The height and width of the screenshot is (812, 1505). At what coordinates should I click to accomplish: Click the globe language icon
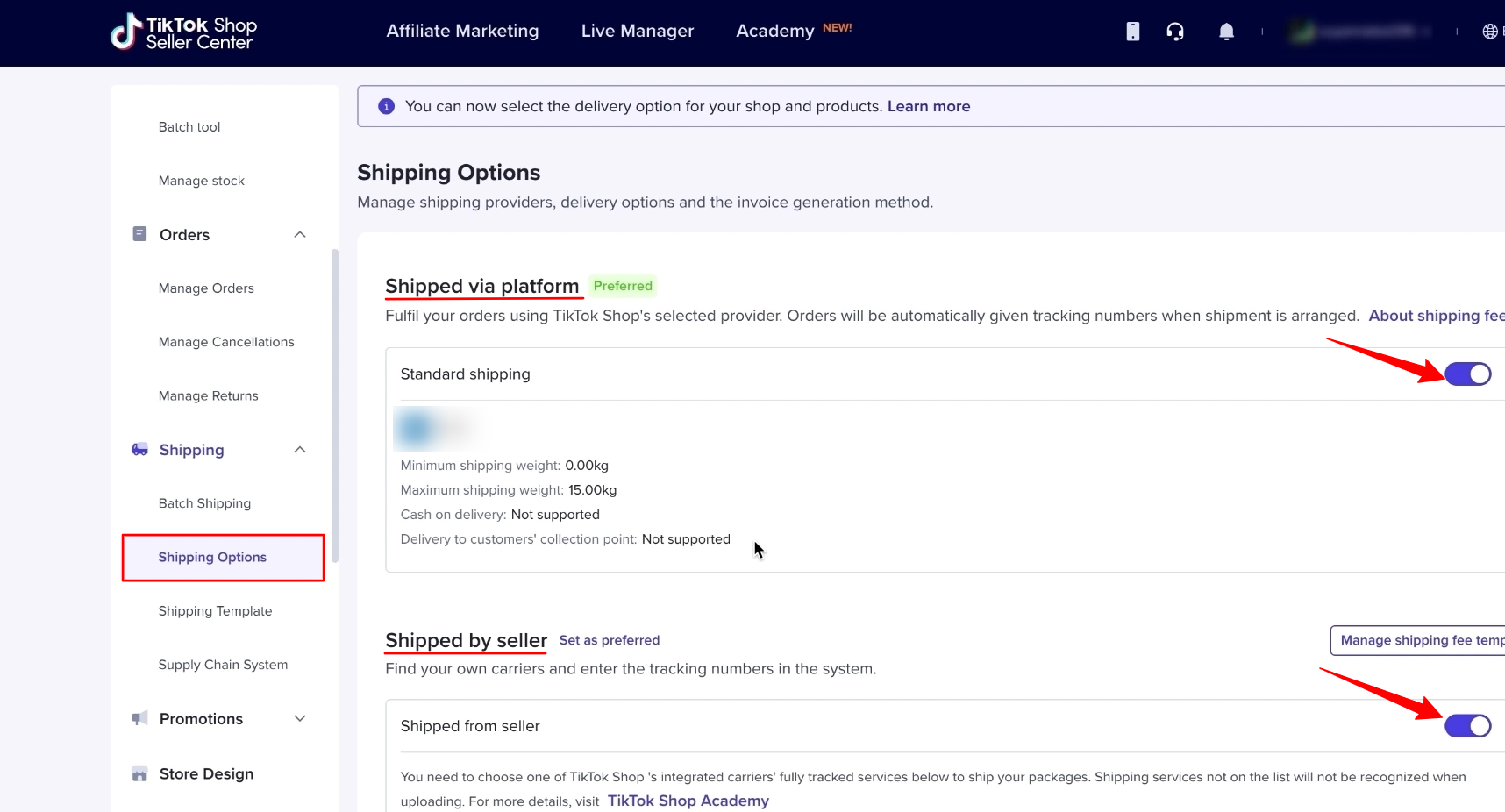[1489, 32]
